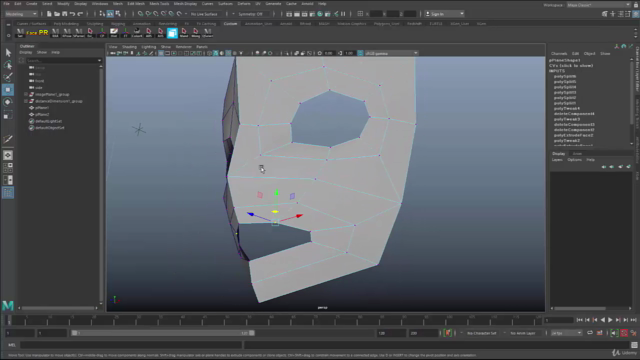
Task: Open the No Anim Layer dropdown
Action: click(x=524, y=333)
